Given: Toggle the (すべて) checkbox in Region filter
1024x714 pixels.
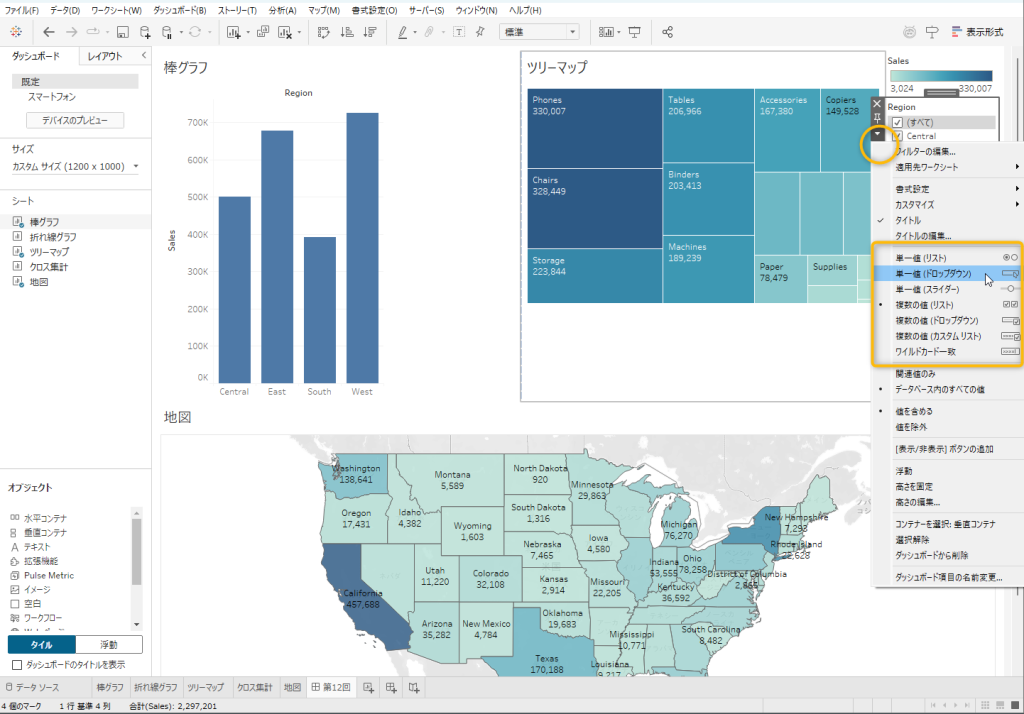Looking at the screenshot, I should click(897, 122).
